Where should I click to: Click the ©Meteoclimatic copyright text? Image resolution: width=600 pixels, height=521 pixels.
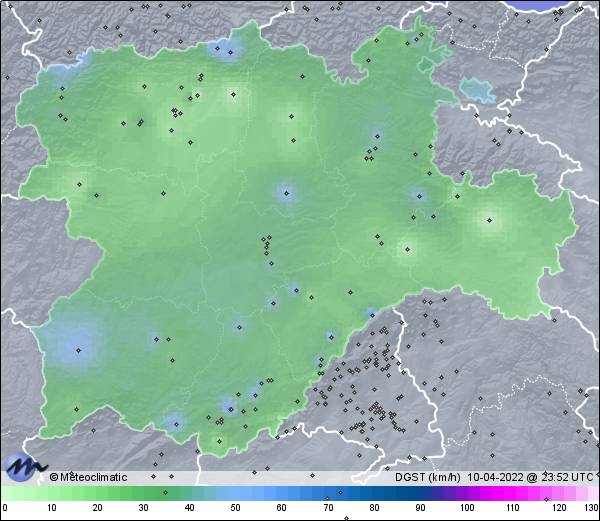(x=88, y=477)
